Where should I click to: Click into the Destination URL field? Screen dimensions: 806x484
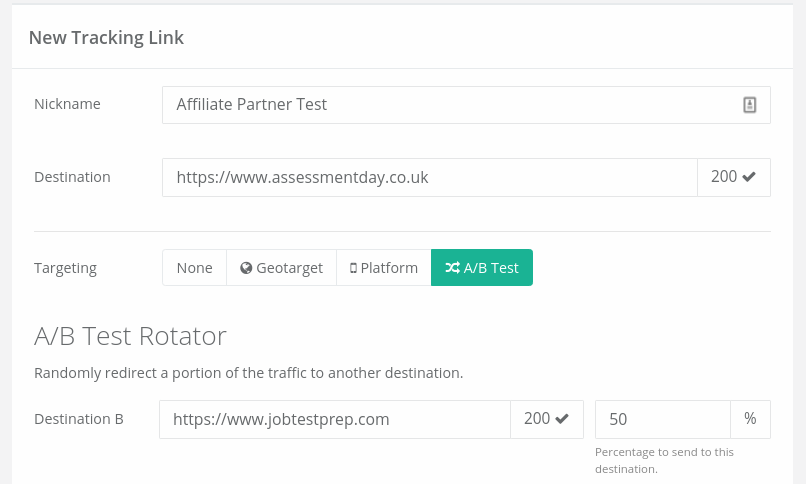[430, 177]
